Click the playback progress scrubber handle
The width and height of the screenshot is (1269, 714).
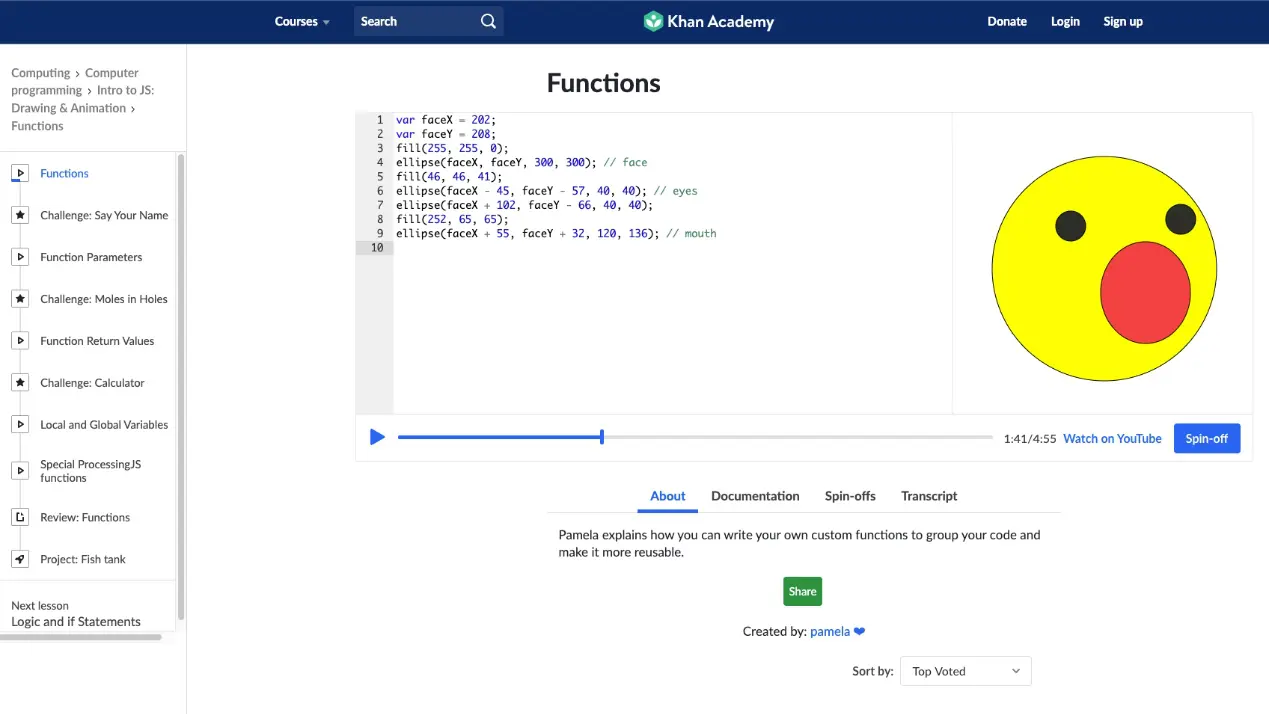[x=601, y=437]
